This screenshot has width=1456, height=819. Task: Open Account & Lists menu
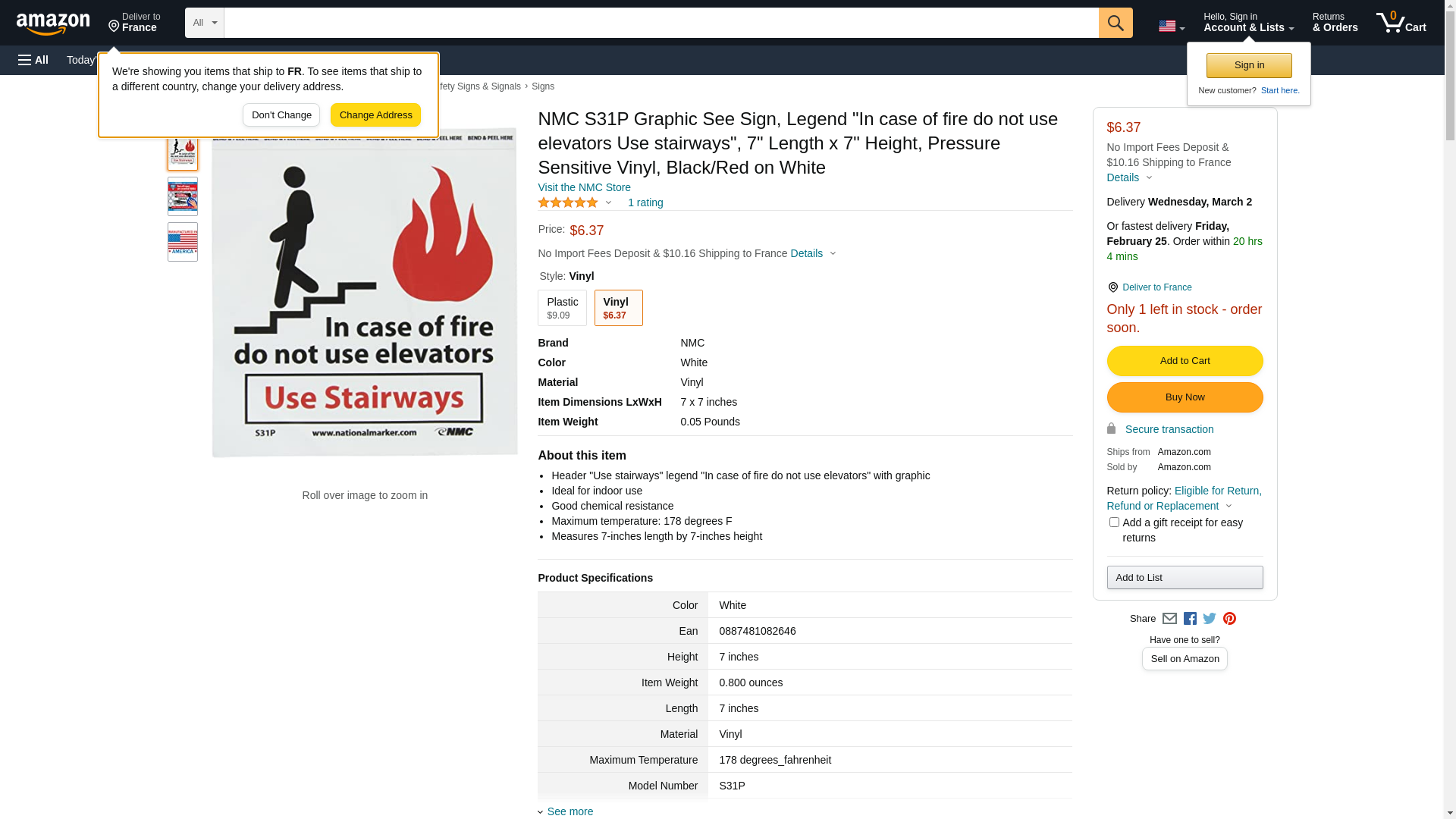click(x=1248, y=23)
